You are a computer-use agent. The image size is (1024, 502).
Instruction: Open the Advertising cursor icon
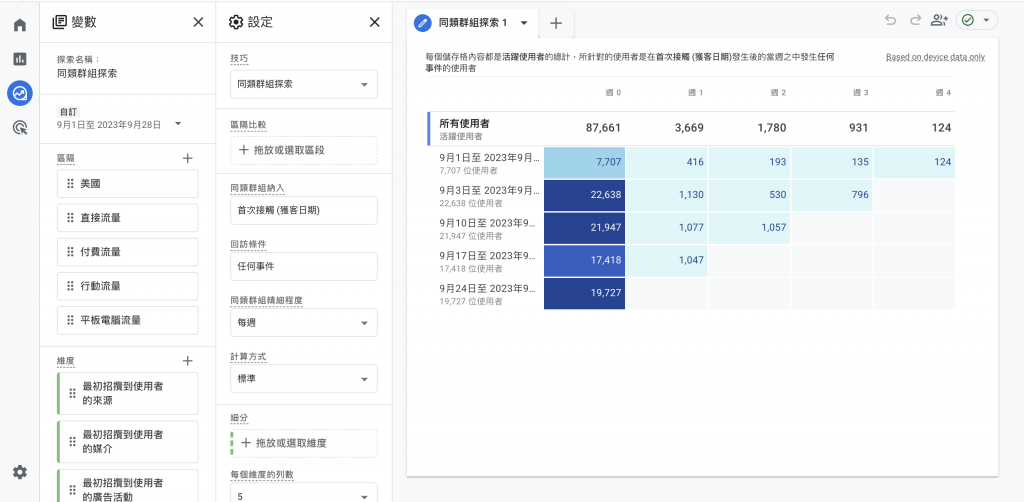[x=20, y=127]
